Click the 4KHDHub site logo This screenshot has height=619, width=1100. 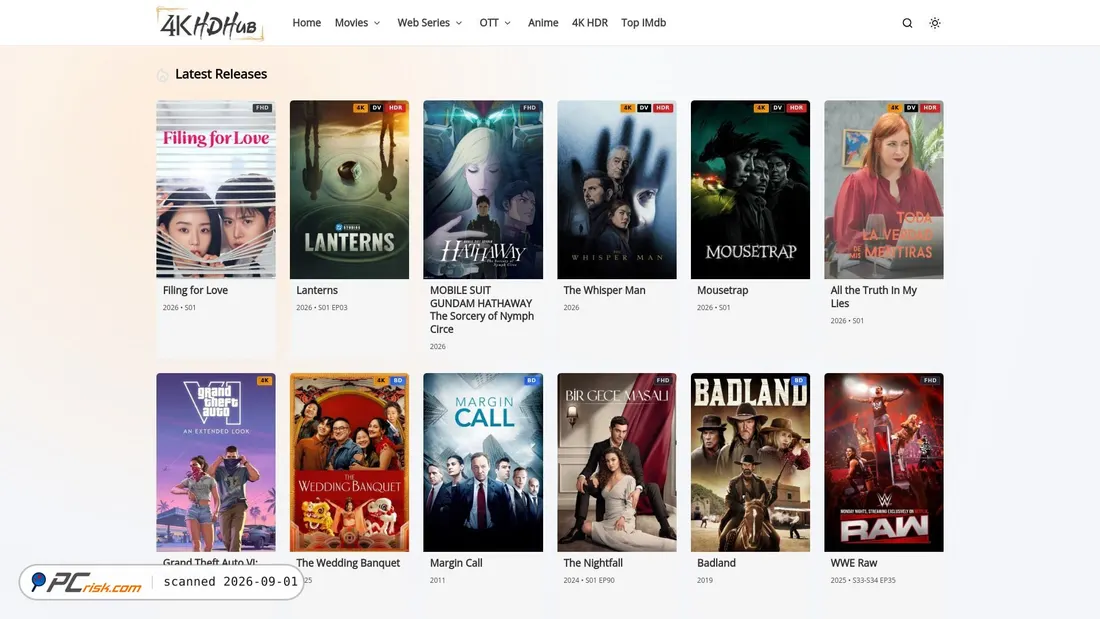[210, 24]
